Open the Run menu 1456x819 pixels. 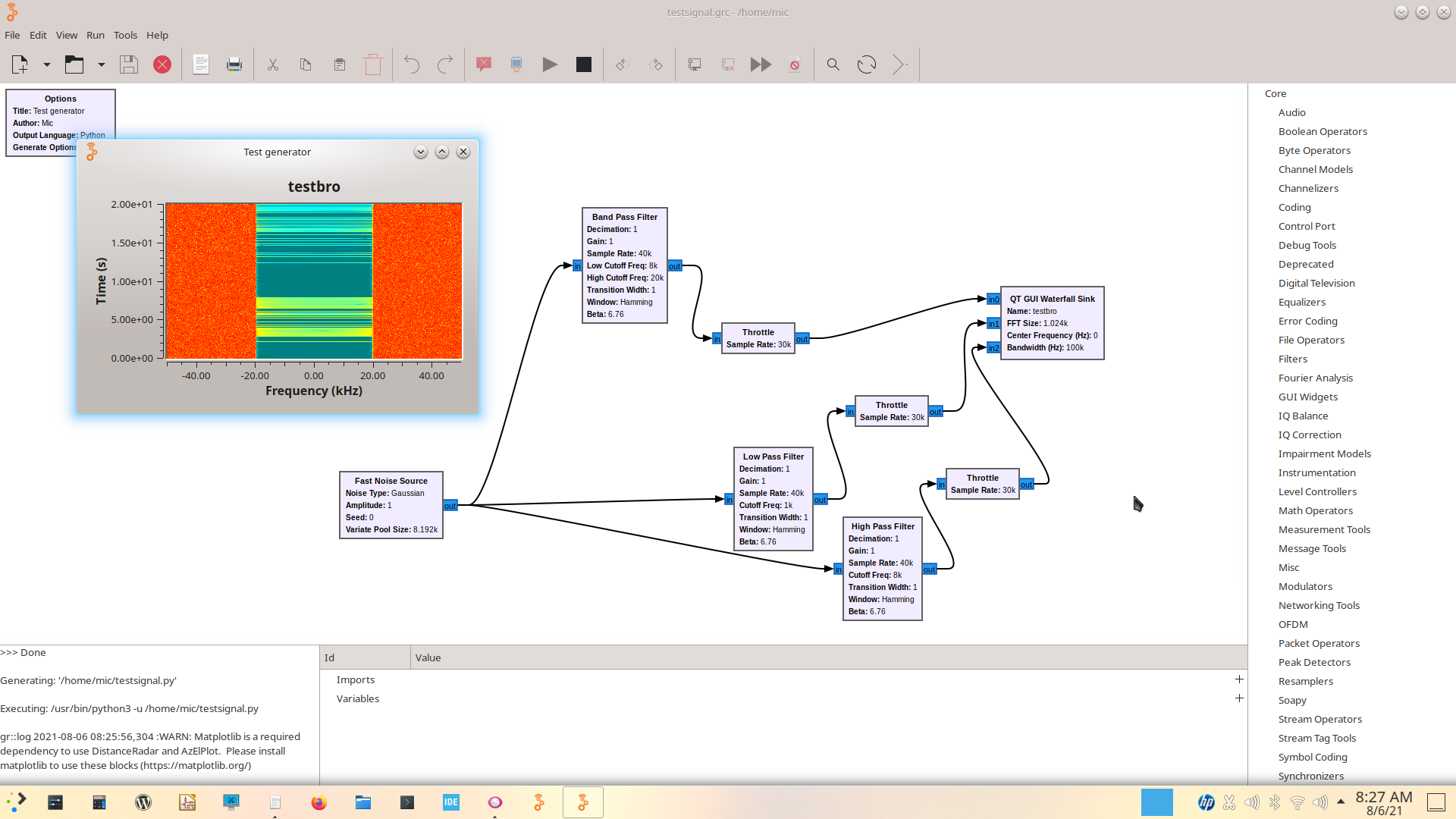click(x=95, y=35)
